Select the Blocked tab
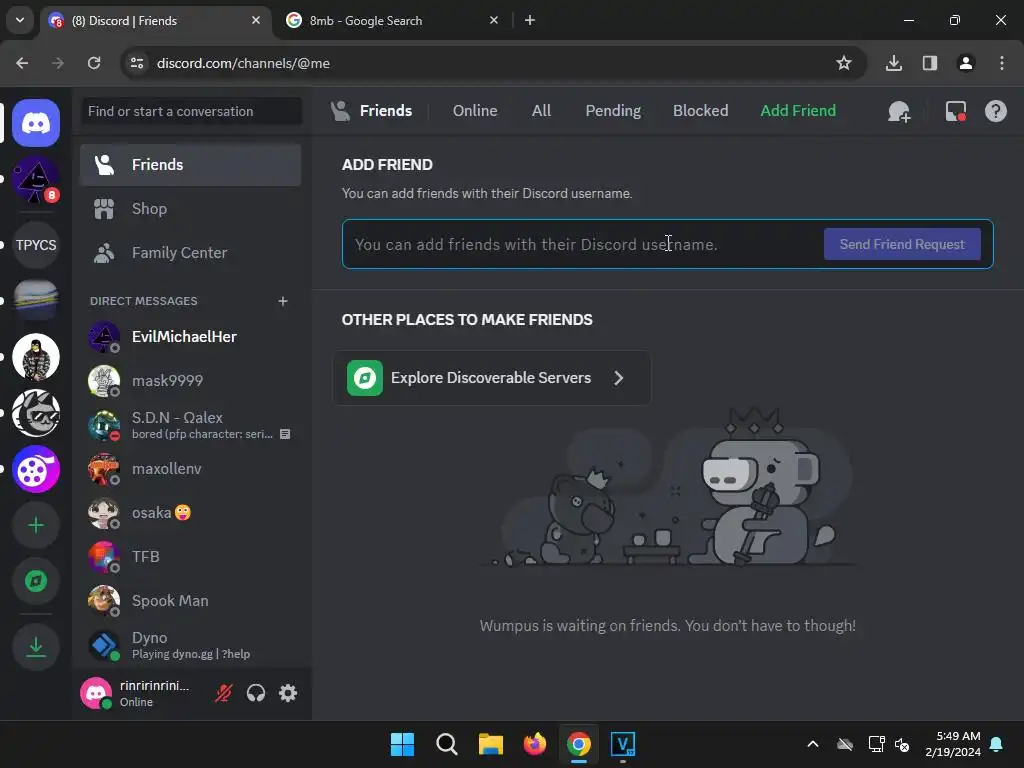 pyautogui.click(x=700, y=111)
